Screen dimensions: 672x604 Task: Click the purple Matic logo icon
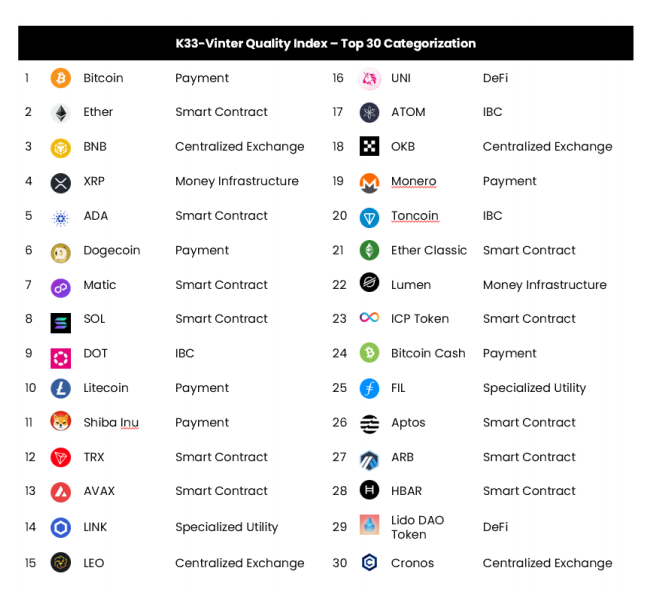coord(60,287)
